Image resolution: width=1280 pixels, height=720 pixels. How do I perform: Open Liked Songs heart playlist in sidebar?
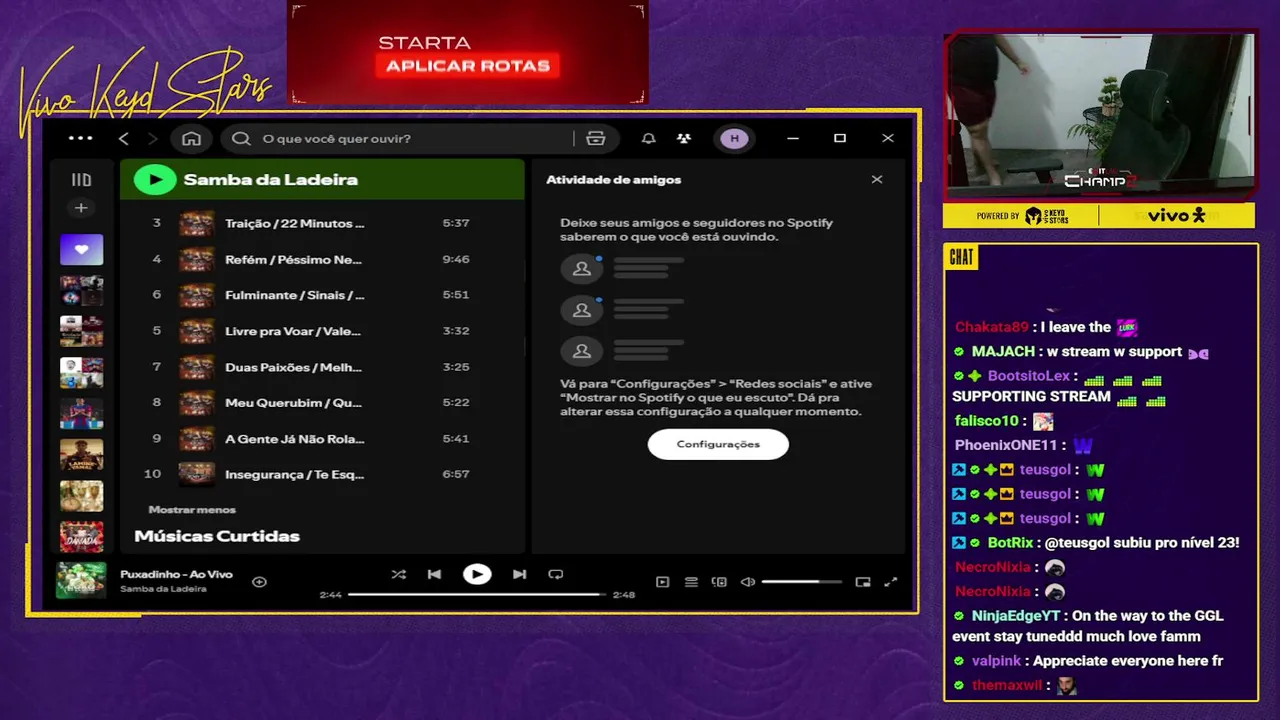pyautogui.click(x=81, y=249)
